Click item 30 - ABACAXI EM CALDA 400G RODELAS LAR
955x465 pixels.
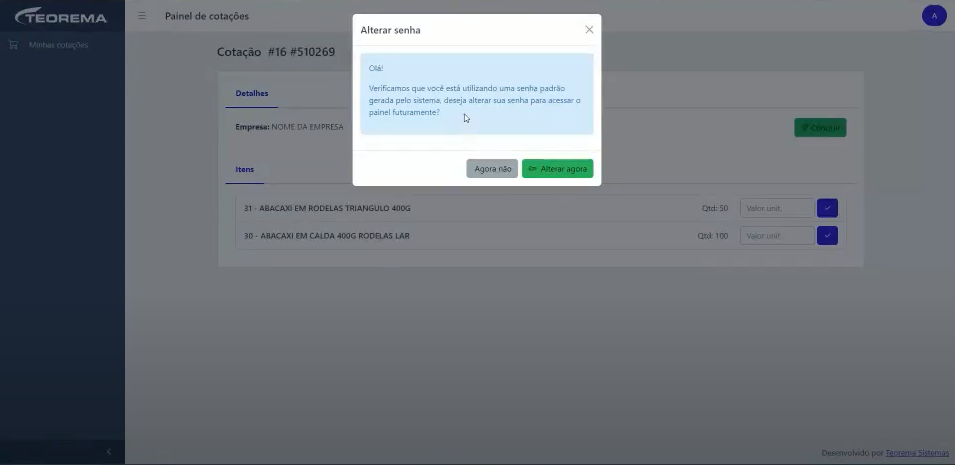pyautogui.click(x=326, y=236)
